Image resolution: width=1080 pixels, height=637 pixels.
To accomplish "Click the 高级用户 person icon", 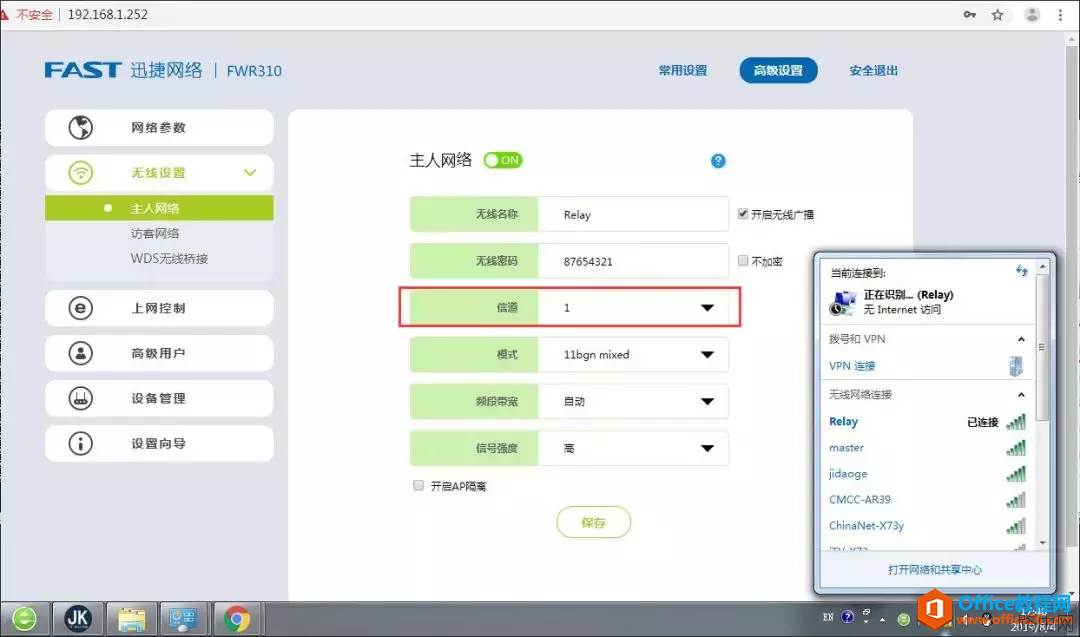I will (80, 353).
